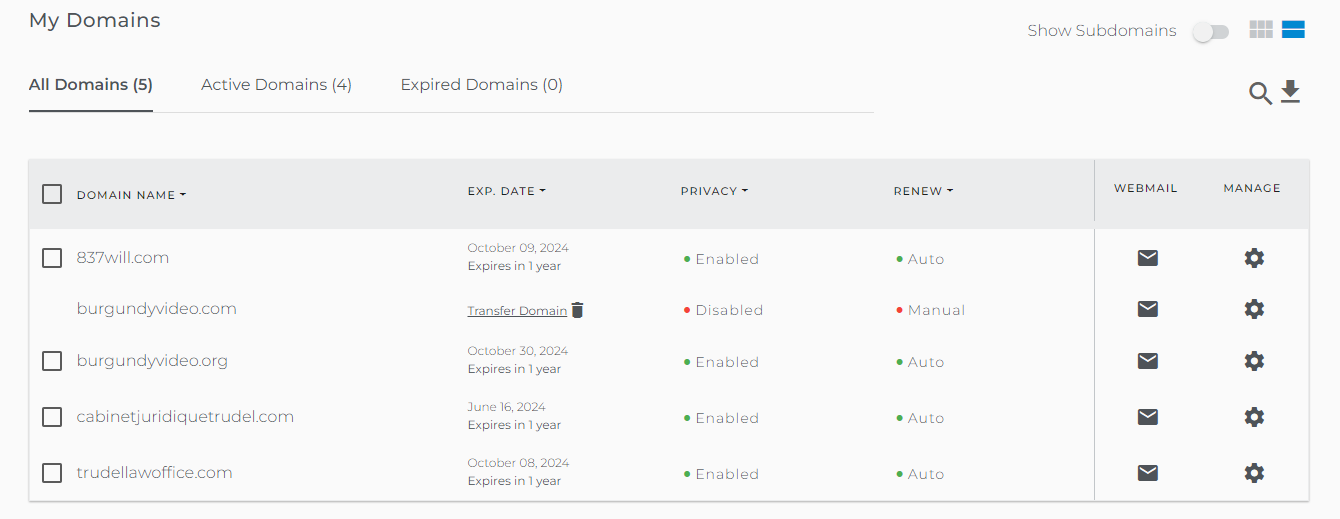Viewport: 1340px width, 519px height.
Task: Expand the Exp. Date sort dropdown
Action: 542,191
